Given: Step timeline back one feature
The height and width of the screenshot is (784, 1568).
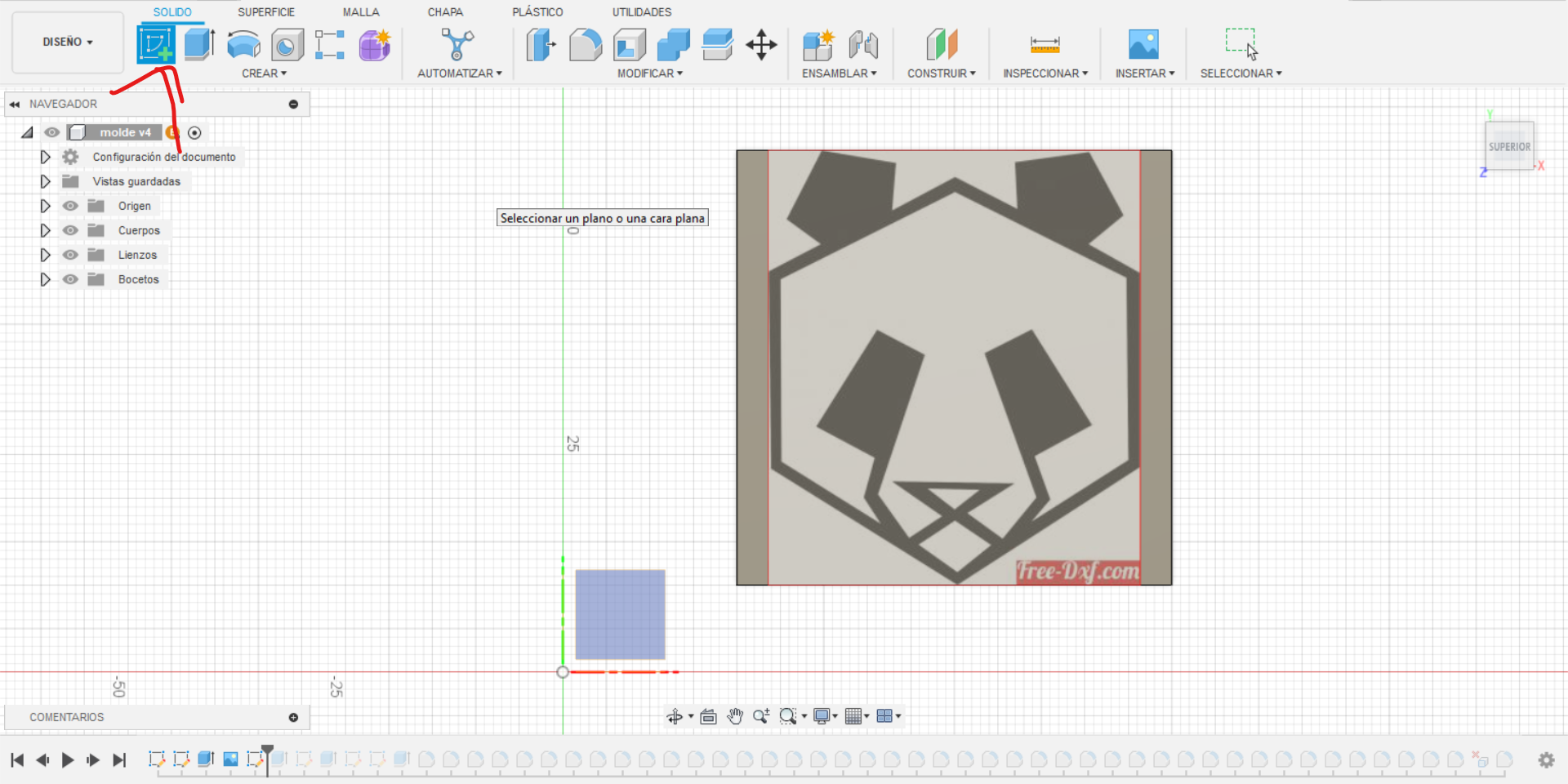Looking at the screenshot, I should 42,760.
